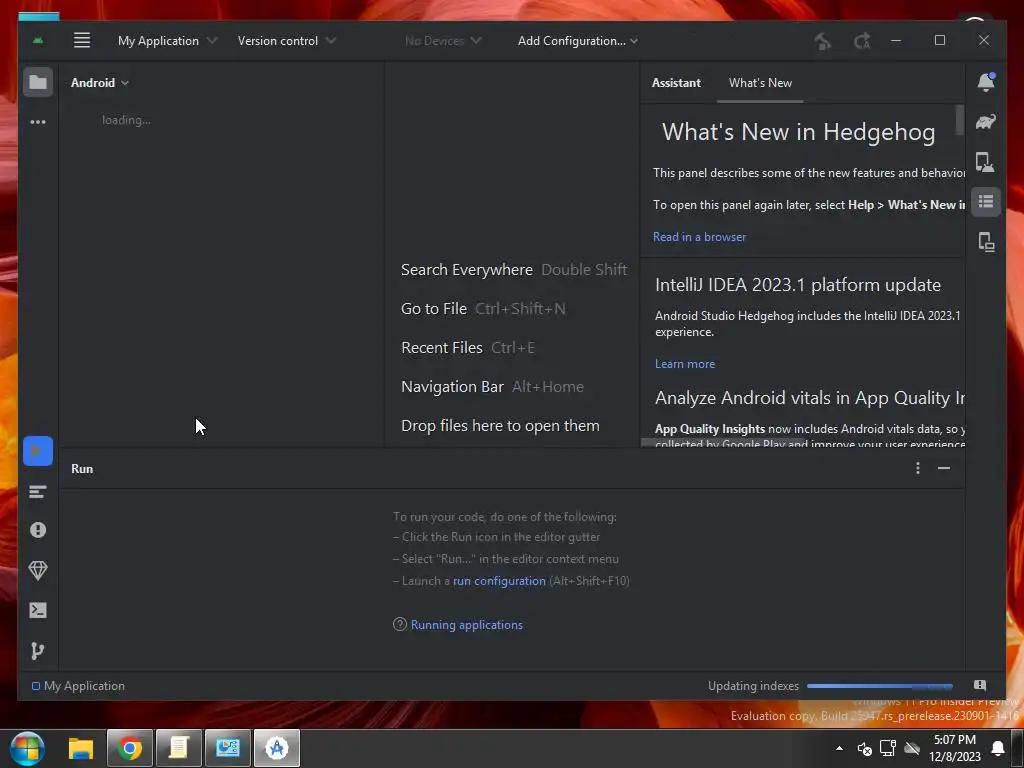This screenshot has width=1024, height=768.
Task: Click the Android Studio taskbar icon
Action: [277, 748]
